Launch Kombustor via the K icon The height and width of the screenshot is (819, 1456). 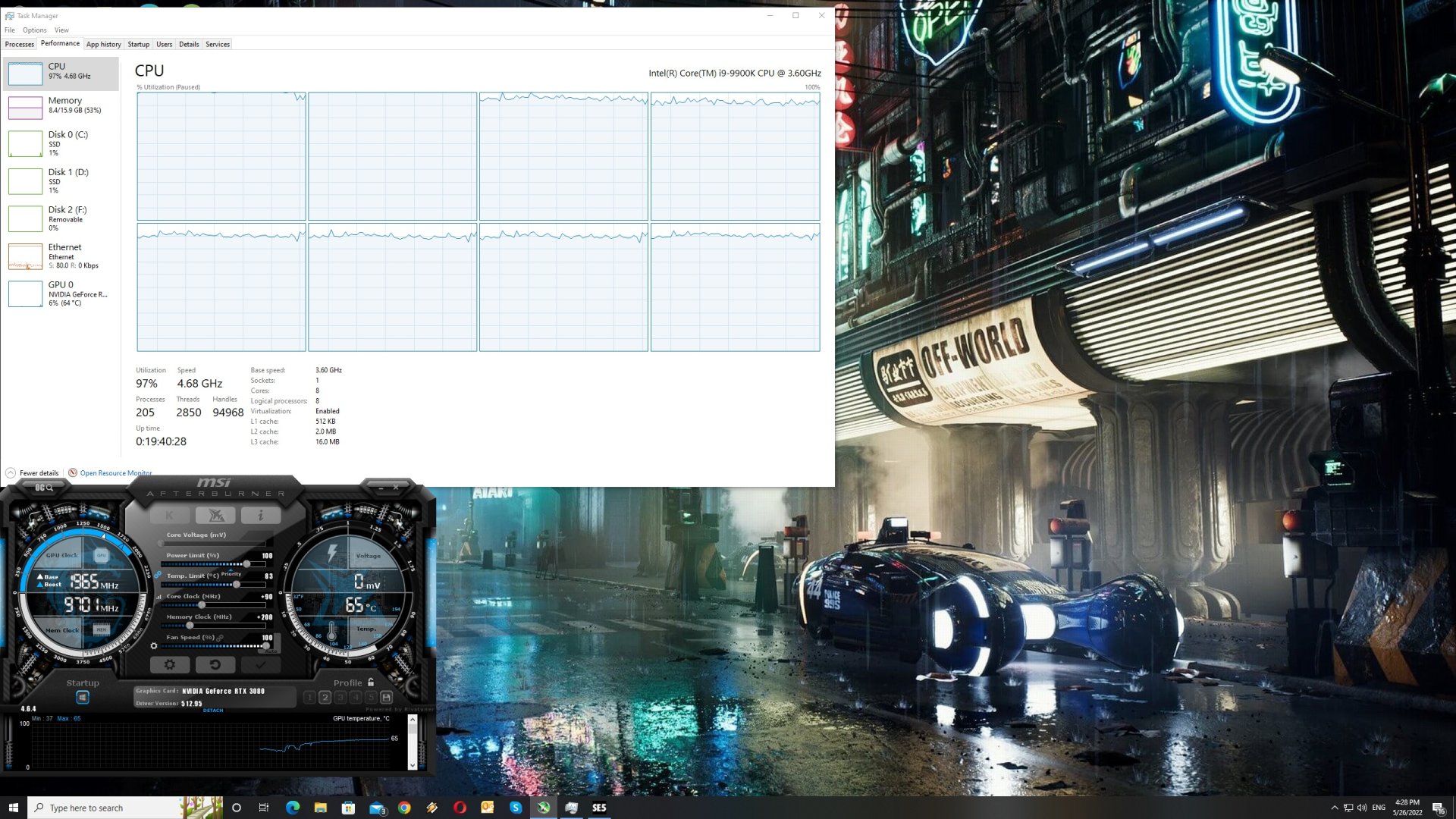(170, 516)
